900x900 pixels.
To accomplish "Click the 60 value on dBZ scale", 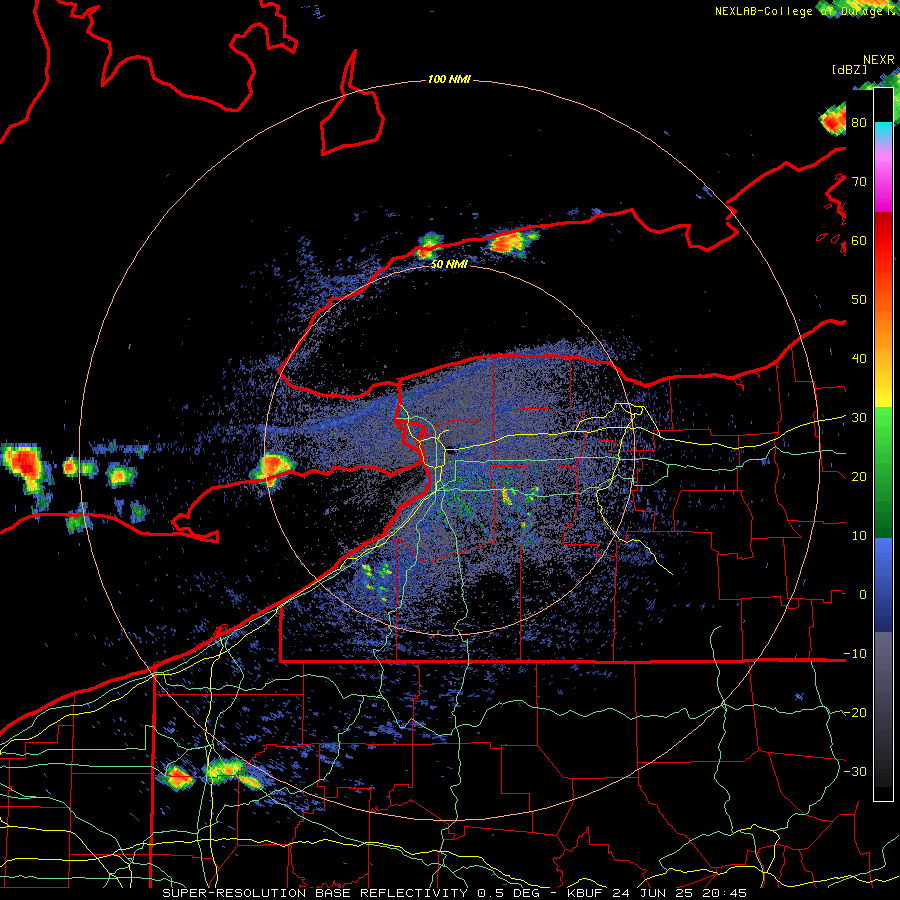I will coord(859,240).
